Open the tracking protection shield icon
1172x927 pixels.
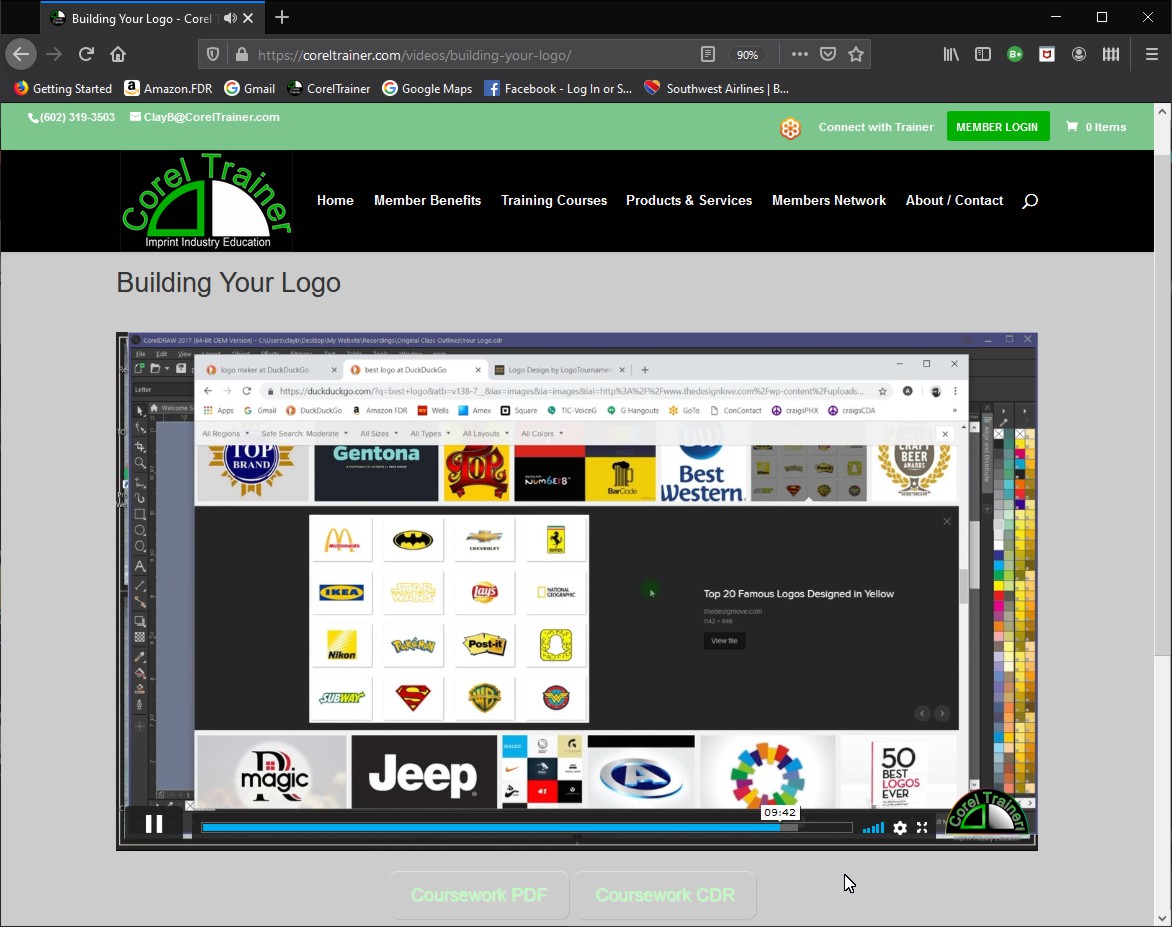tap(213, 55)
